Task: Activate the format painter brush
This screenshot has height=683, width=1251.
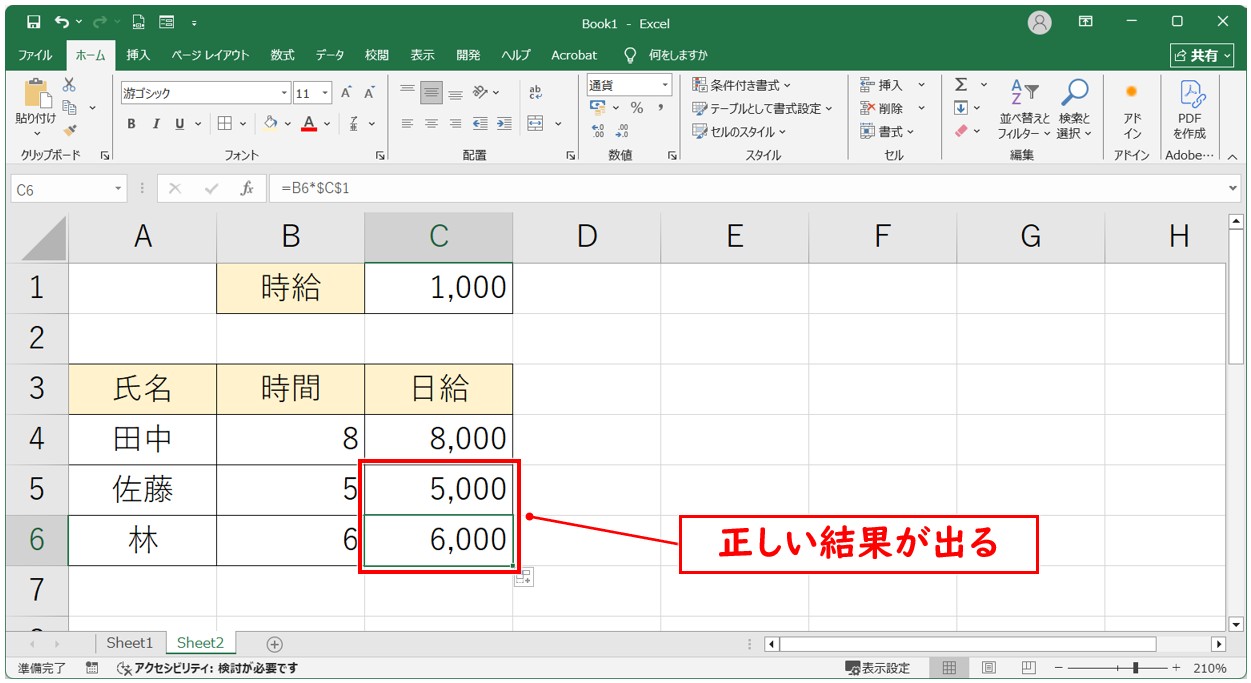Action: click(69, 130)
